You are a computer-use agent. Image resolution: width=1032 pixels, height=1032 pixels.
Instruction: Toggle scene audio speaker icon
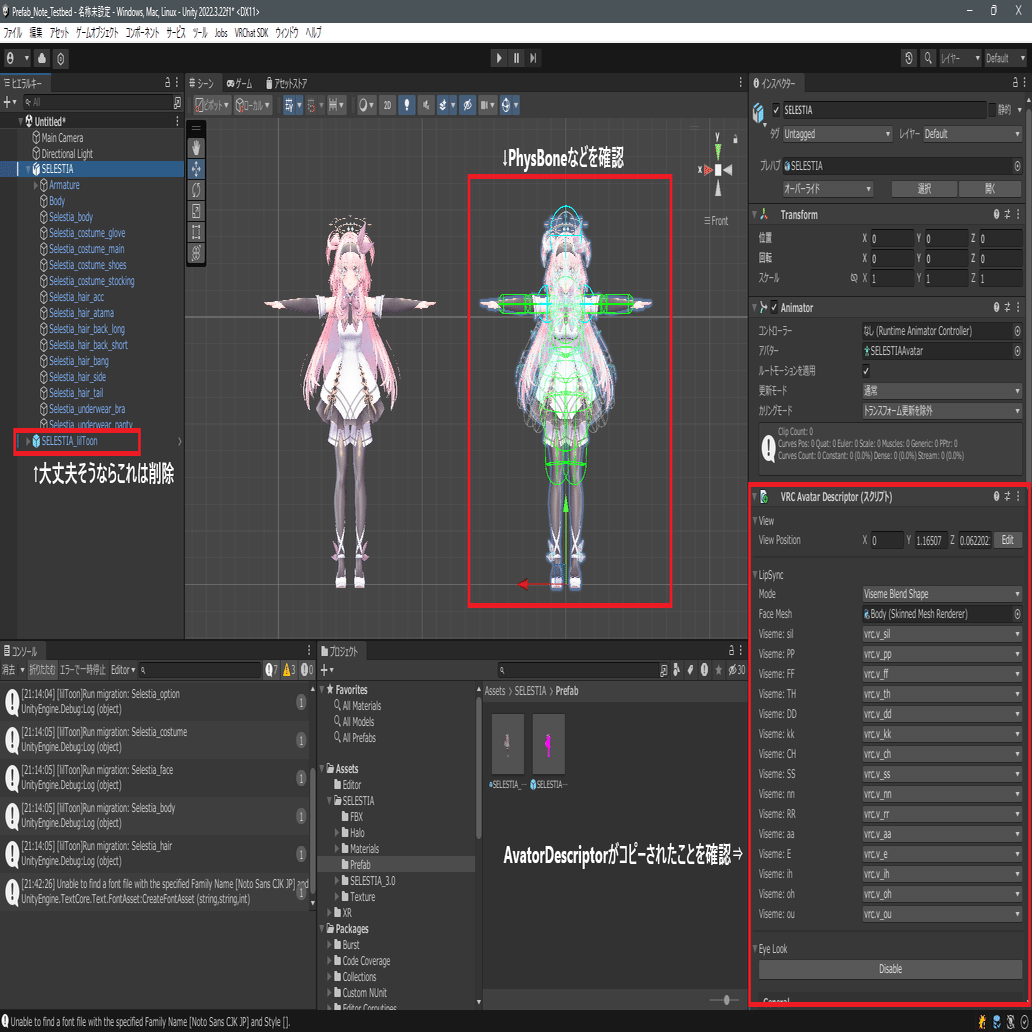(x=426, y=105)
